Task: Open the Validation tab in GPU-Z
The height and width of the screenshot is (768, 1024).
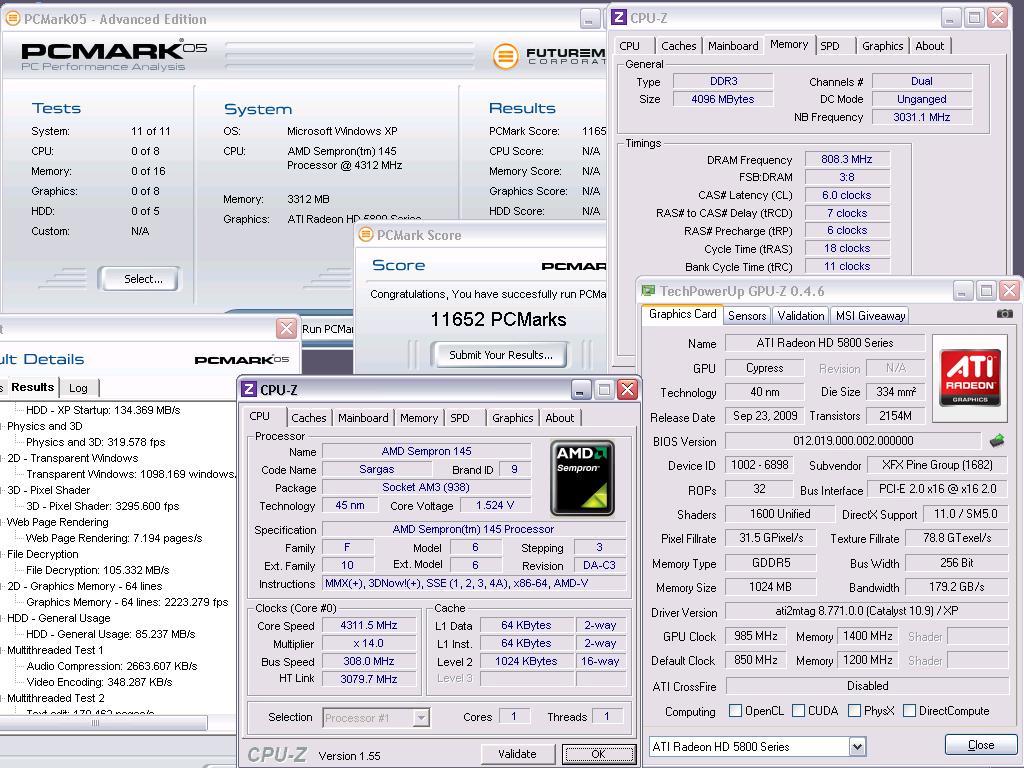Action: click(801, 315)
